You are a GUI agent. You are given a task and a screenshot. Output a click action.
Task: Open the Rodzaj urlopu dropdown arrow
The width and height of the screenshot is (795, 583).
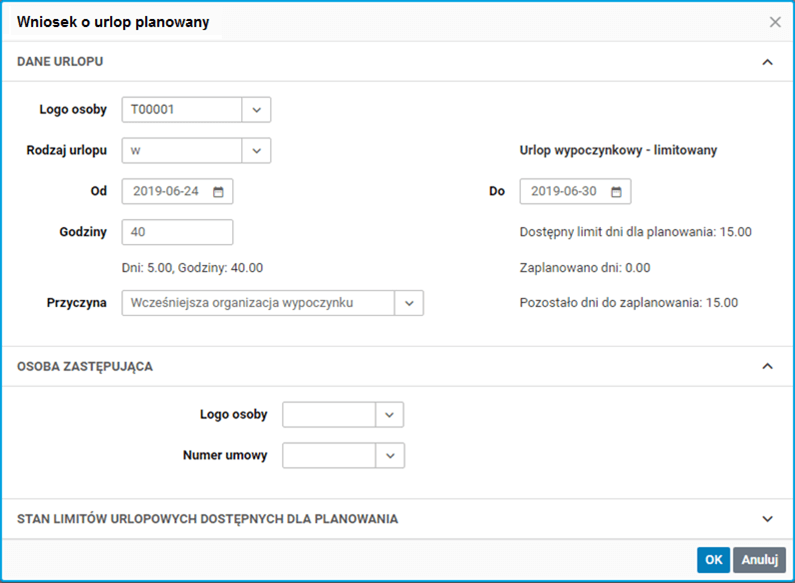[x=256, y=150]
